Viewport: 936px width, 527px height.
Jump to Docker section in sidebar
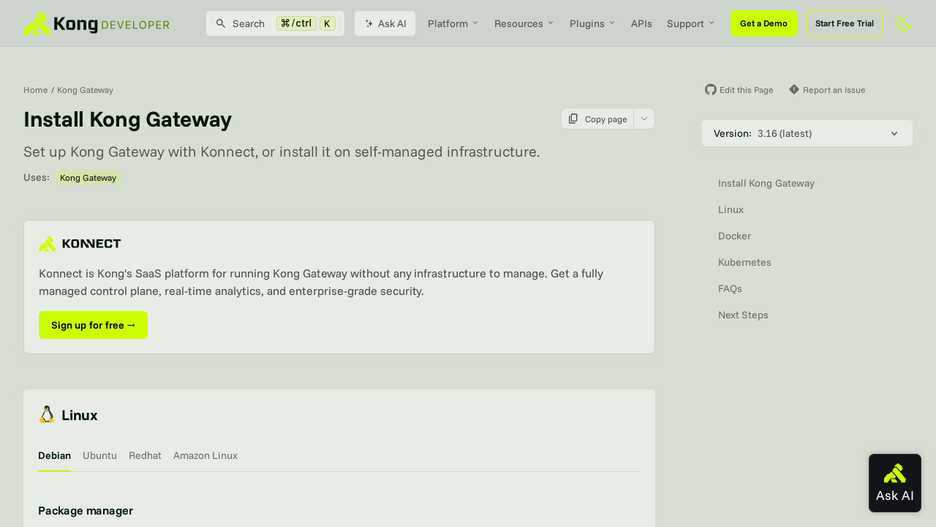pyautogui.click(x=734, y=236)
